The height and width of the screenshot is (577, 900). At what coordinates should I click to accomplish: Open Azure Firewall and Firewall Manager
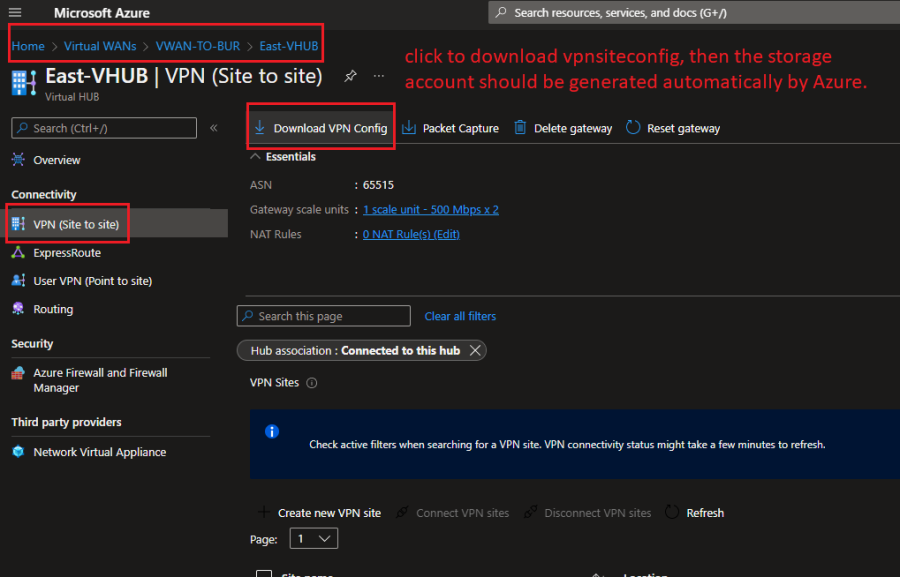click(x=100, y=380)
